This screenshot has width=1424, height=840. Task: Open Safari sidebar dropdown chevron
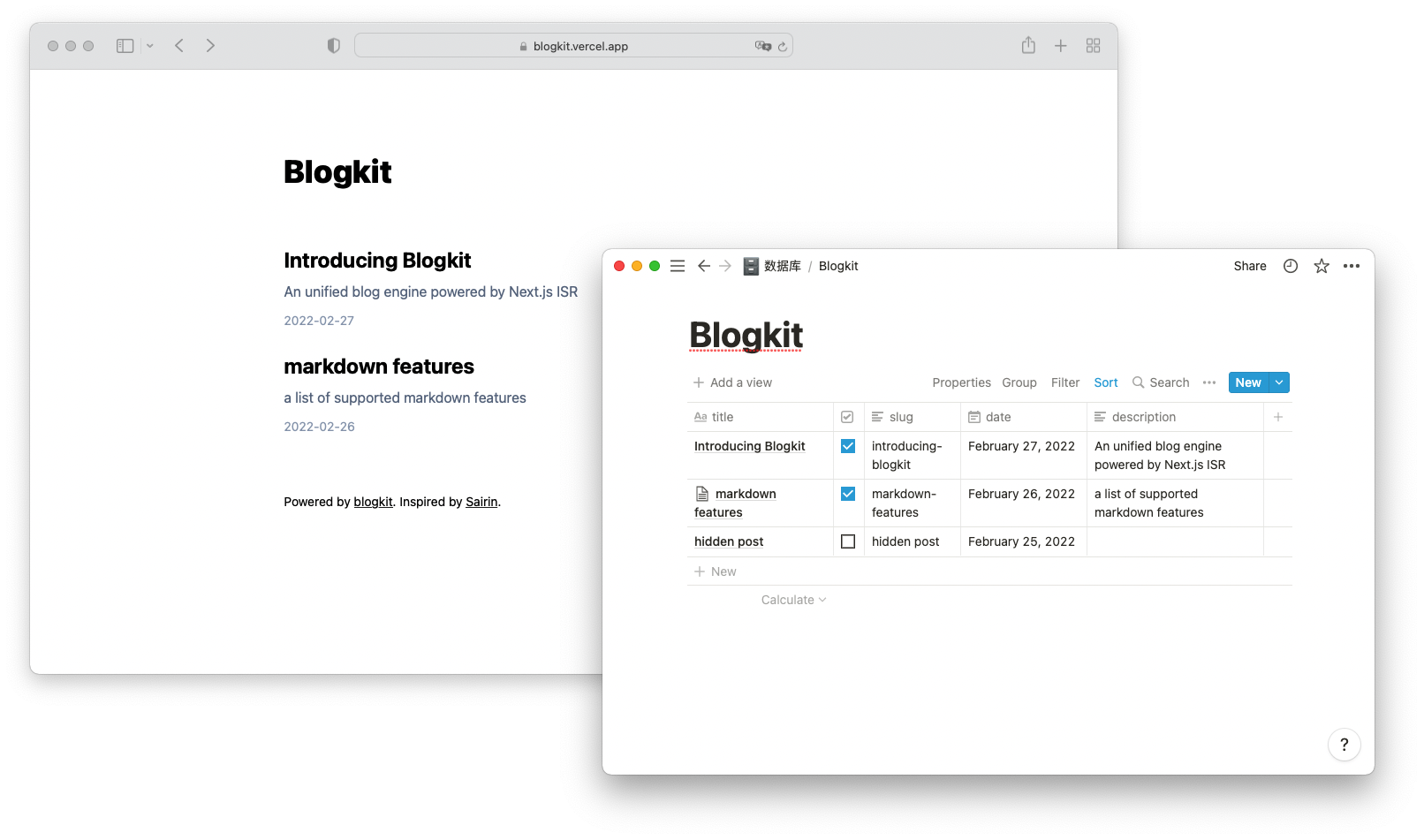[150, 46]
